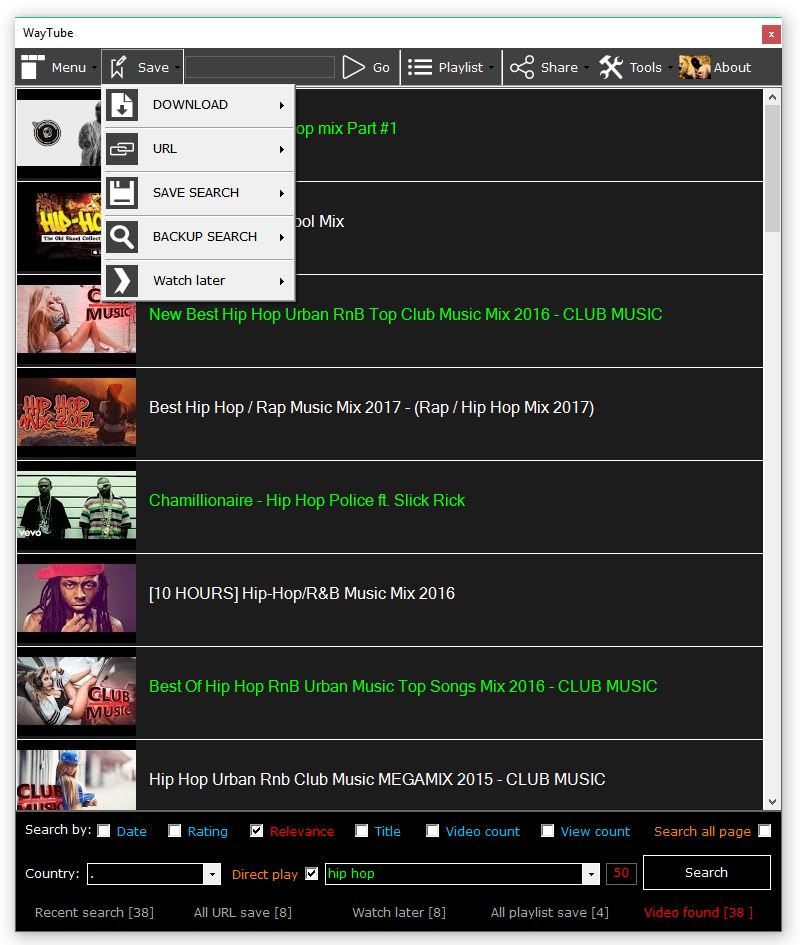Click the SAVE SEARCH floppy disk icon
The height and width of the screenshot is (945, 805).
122,193
